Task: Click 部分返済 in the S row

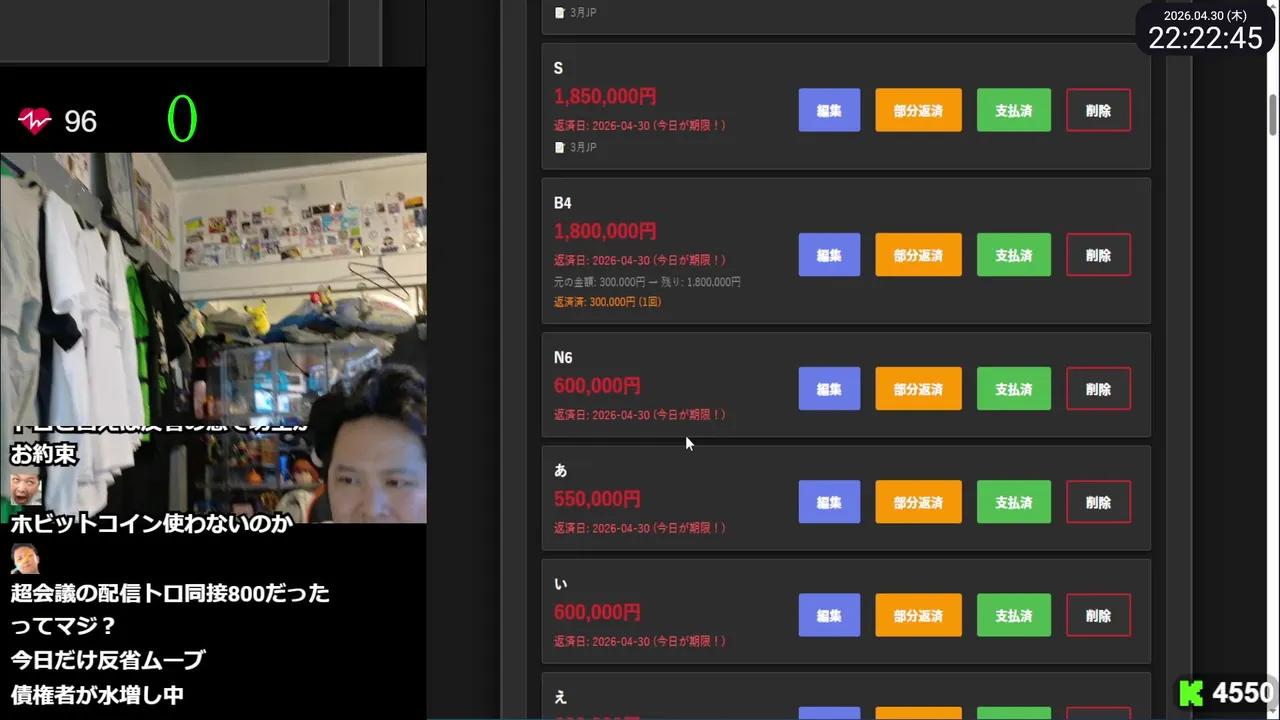Action: coord(918,110)
